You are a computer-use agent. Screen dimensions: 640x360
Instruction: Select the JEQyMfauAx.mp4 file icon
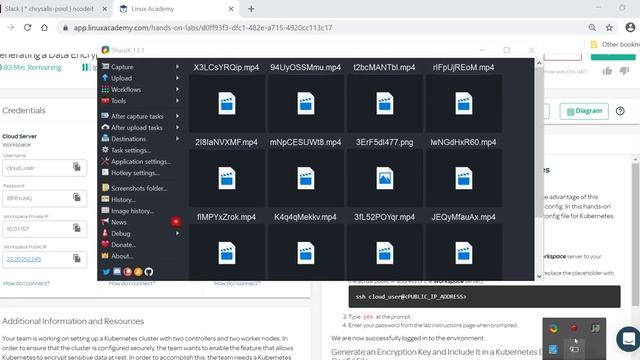click(x=463, y=253)
